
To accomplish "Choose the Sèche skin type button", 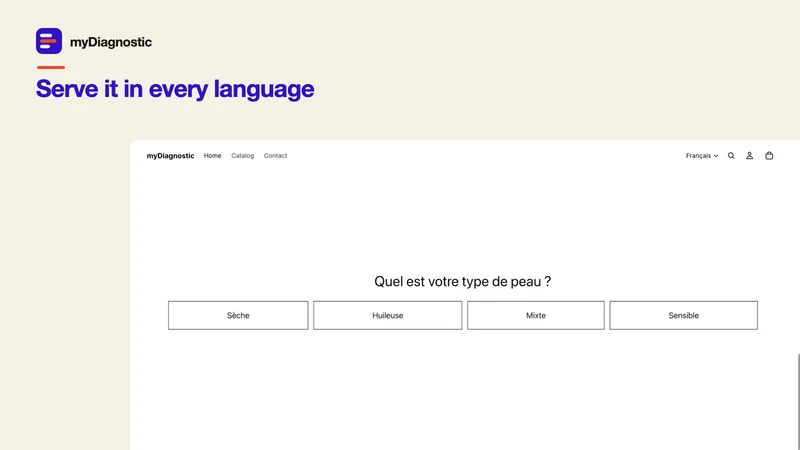I will (x=238, y=315).
